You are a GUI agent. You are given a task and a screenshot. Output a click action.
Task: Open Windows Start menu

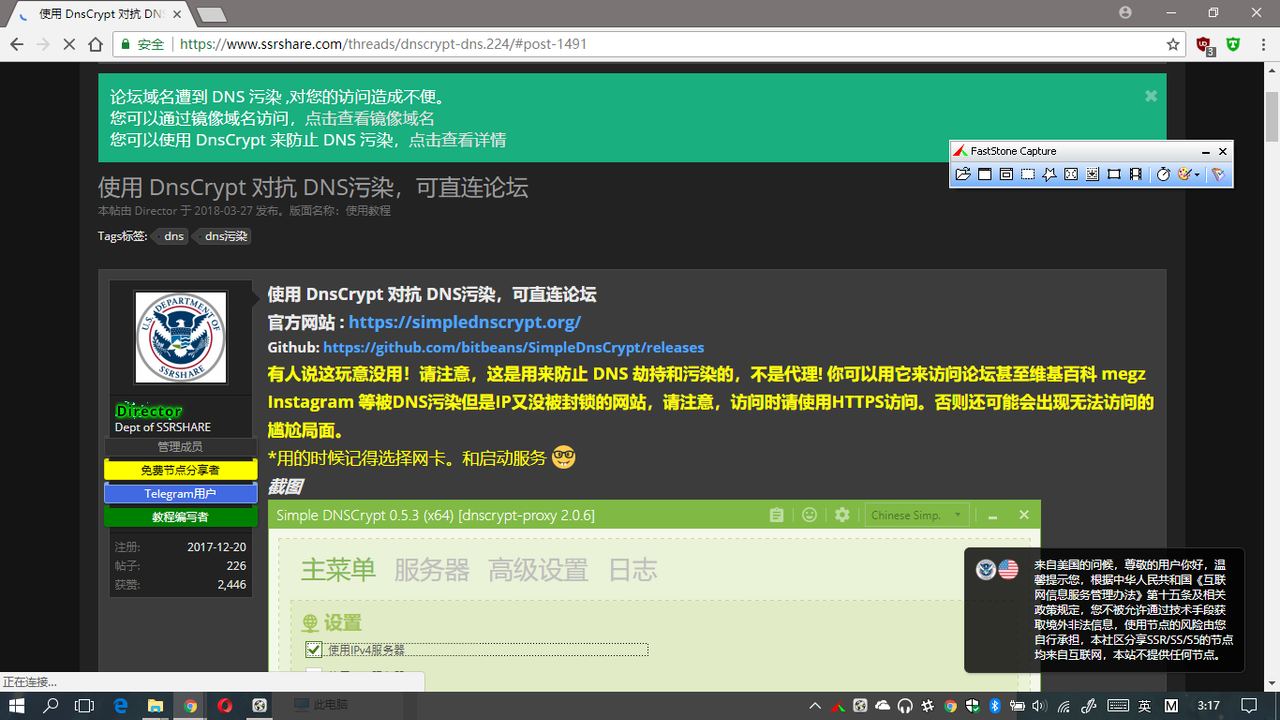click(x=17, y=705)
